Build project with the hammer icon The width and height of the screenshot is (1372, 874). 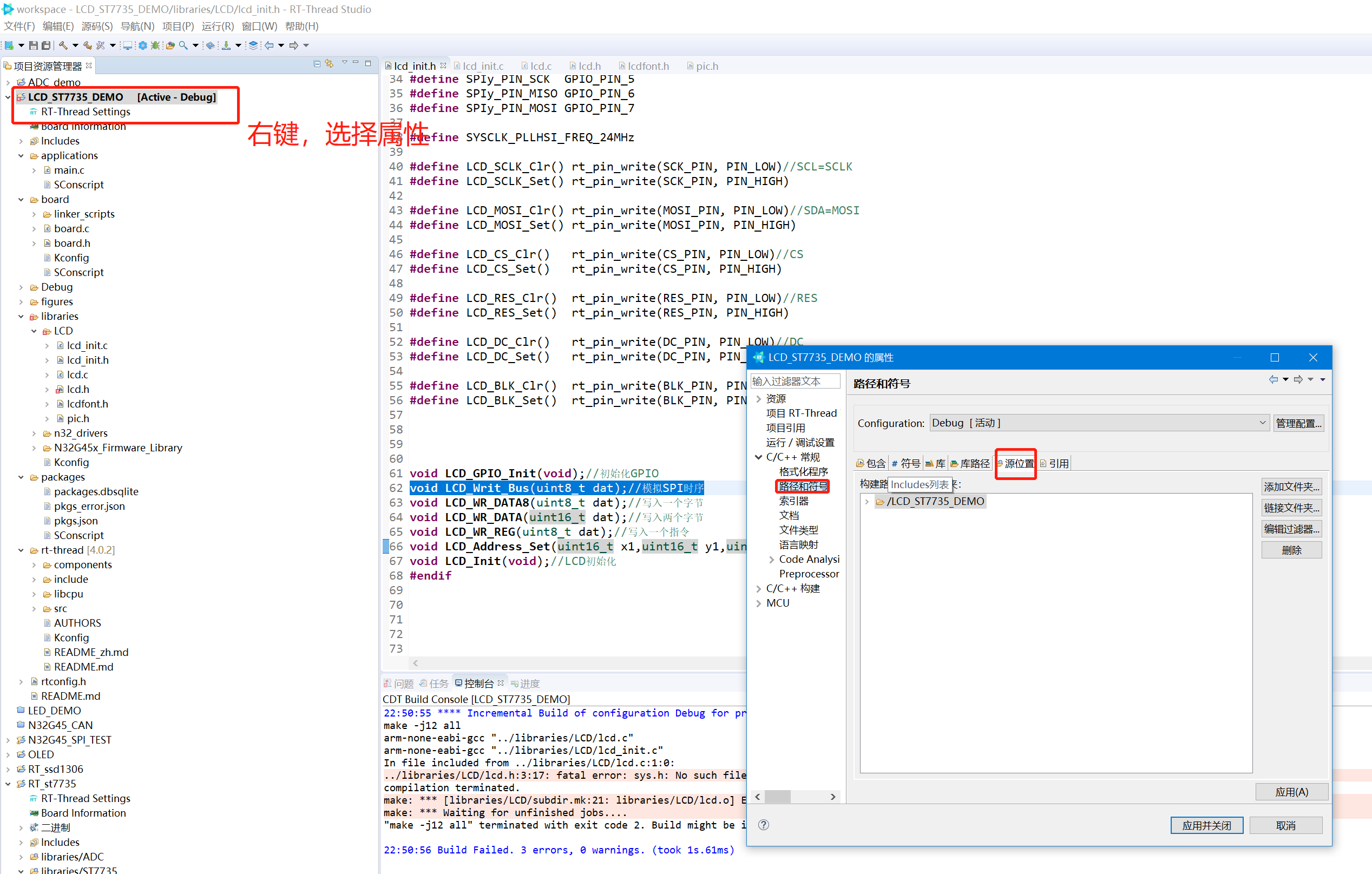click(x=63, y=45)
